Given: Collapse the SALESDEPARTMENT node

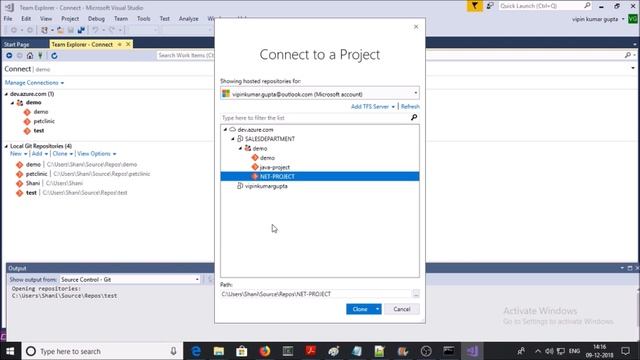Looking at the screenshot, I should point(233,139).
